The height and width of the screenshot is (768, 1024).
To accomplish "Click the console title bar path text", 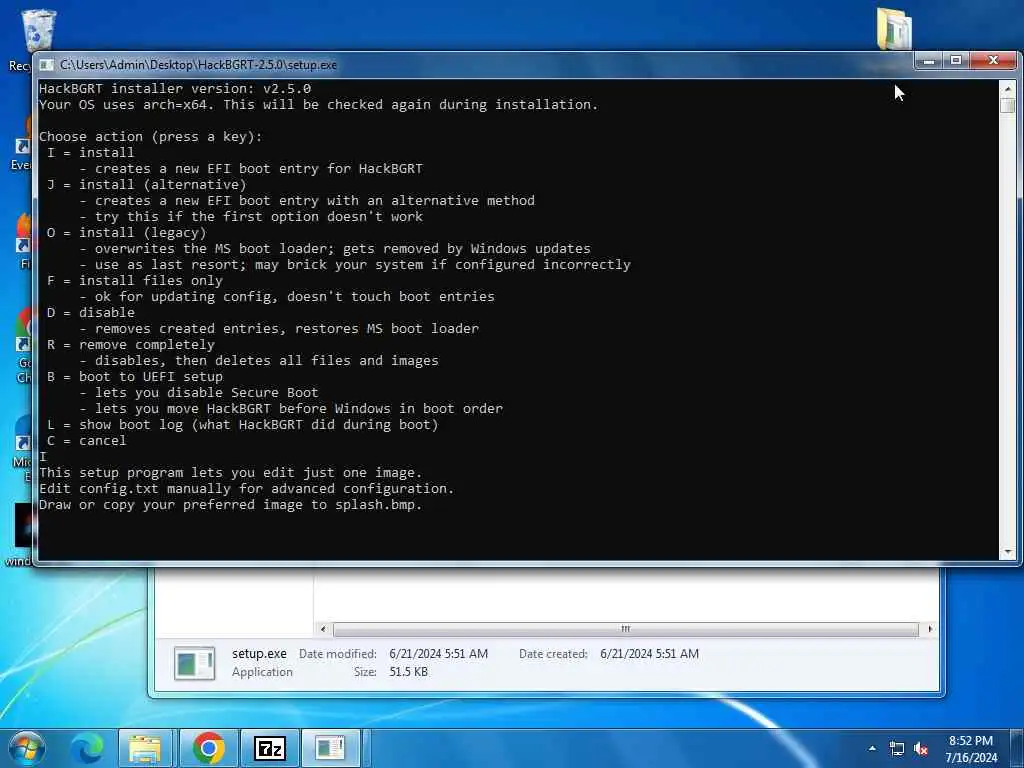I will [199, 65].
